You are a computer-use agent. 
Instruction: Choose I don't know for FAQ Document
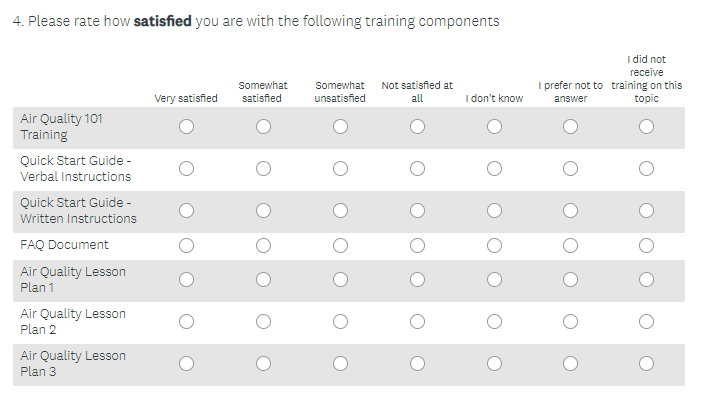(494, 246)
